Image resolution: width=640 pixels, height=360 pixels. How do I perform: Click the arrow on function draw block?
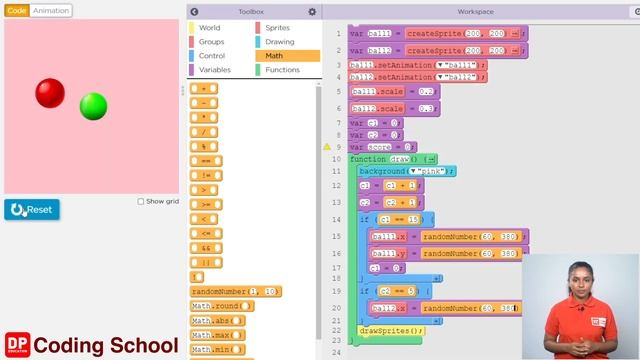click(x=431, y=160)
